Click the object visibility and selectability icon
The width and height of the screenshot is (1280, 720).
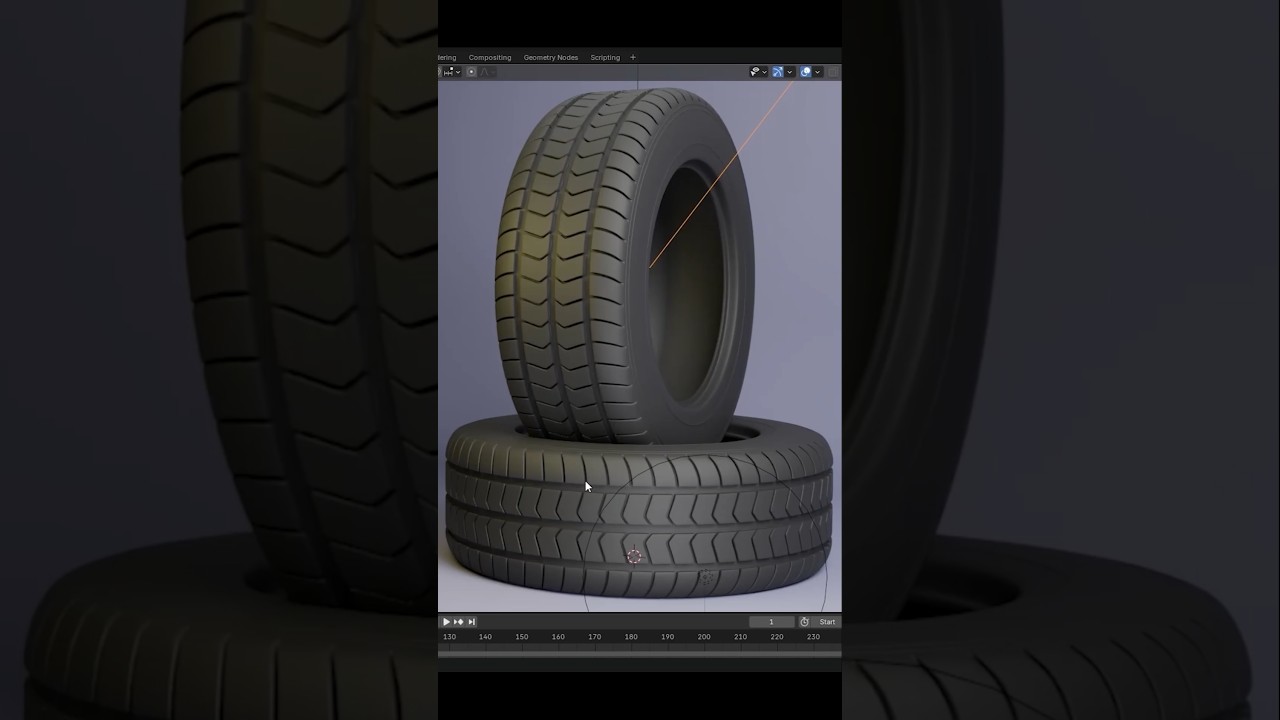pyautogui.click(x=754, y=71)
